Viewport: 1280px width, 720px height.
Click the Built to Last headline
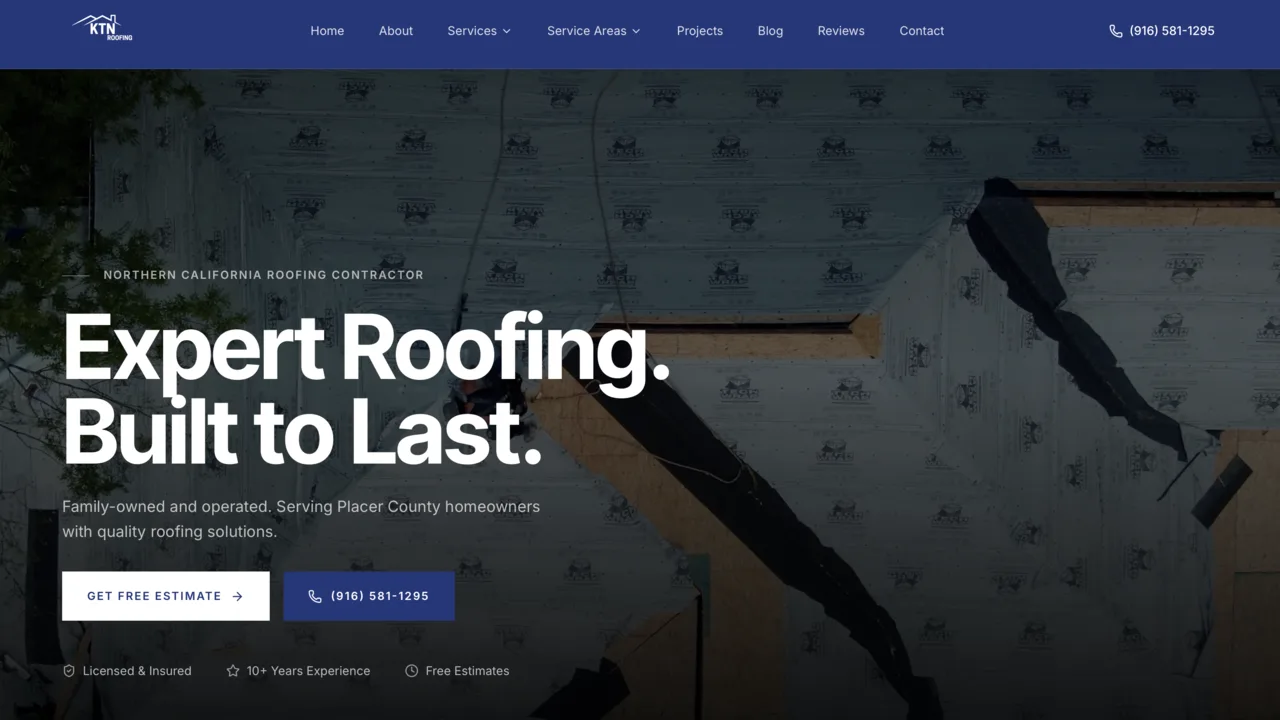pos(302,433)
